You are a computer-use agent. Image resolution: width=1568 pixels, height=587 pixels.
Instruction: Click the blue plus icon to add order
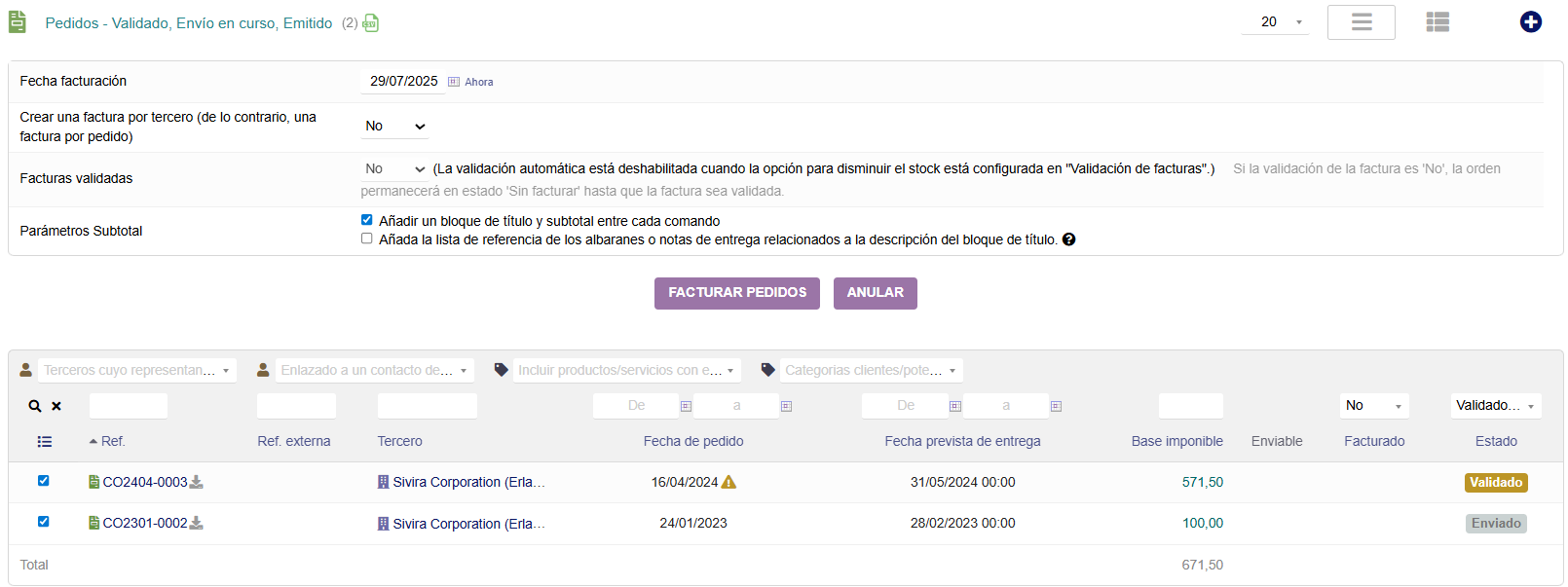1530,21
